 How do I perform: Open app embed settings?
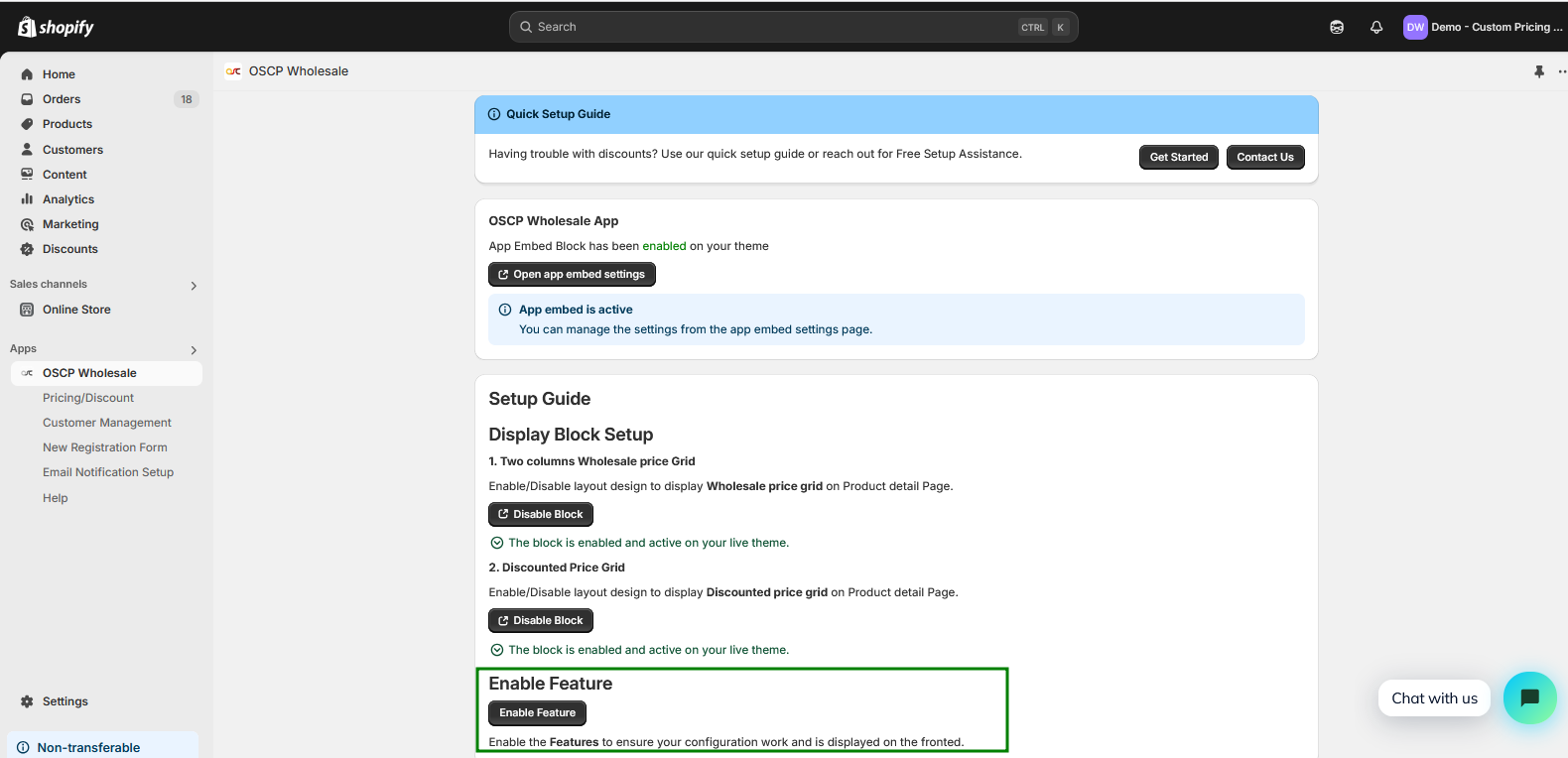[x=572, y=274]
